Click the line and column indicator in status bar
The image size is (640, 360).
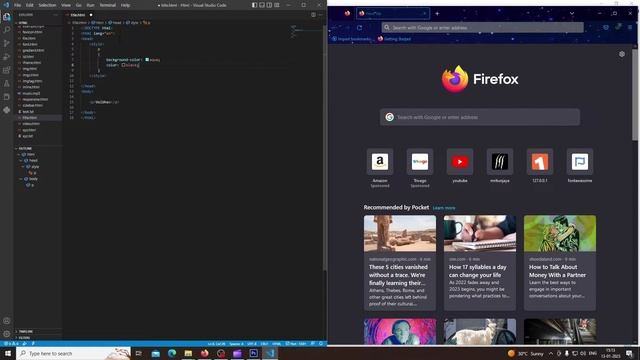click(216, 344)
